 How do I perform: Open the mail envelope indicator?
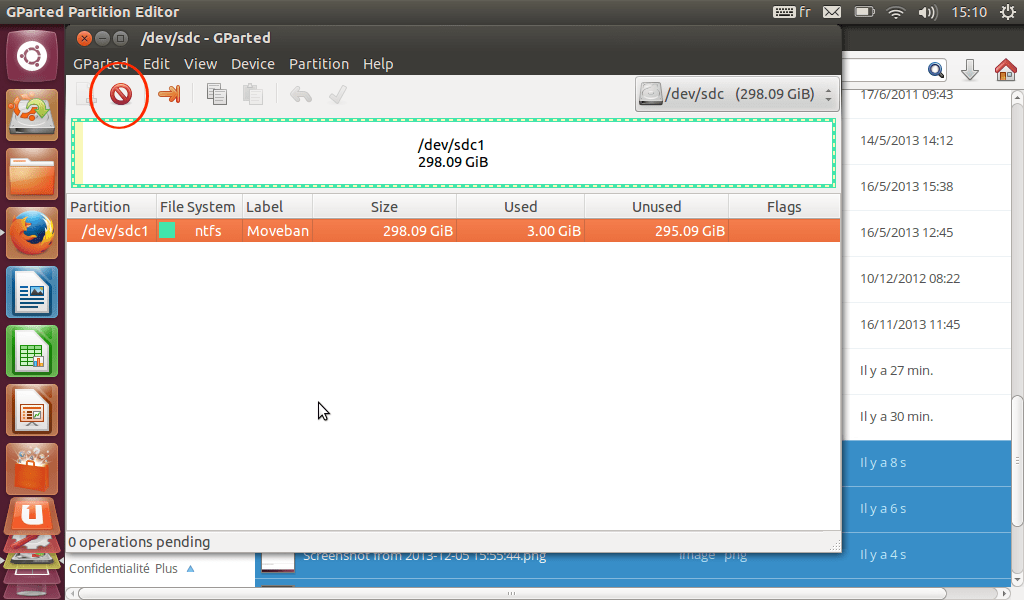831,12
